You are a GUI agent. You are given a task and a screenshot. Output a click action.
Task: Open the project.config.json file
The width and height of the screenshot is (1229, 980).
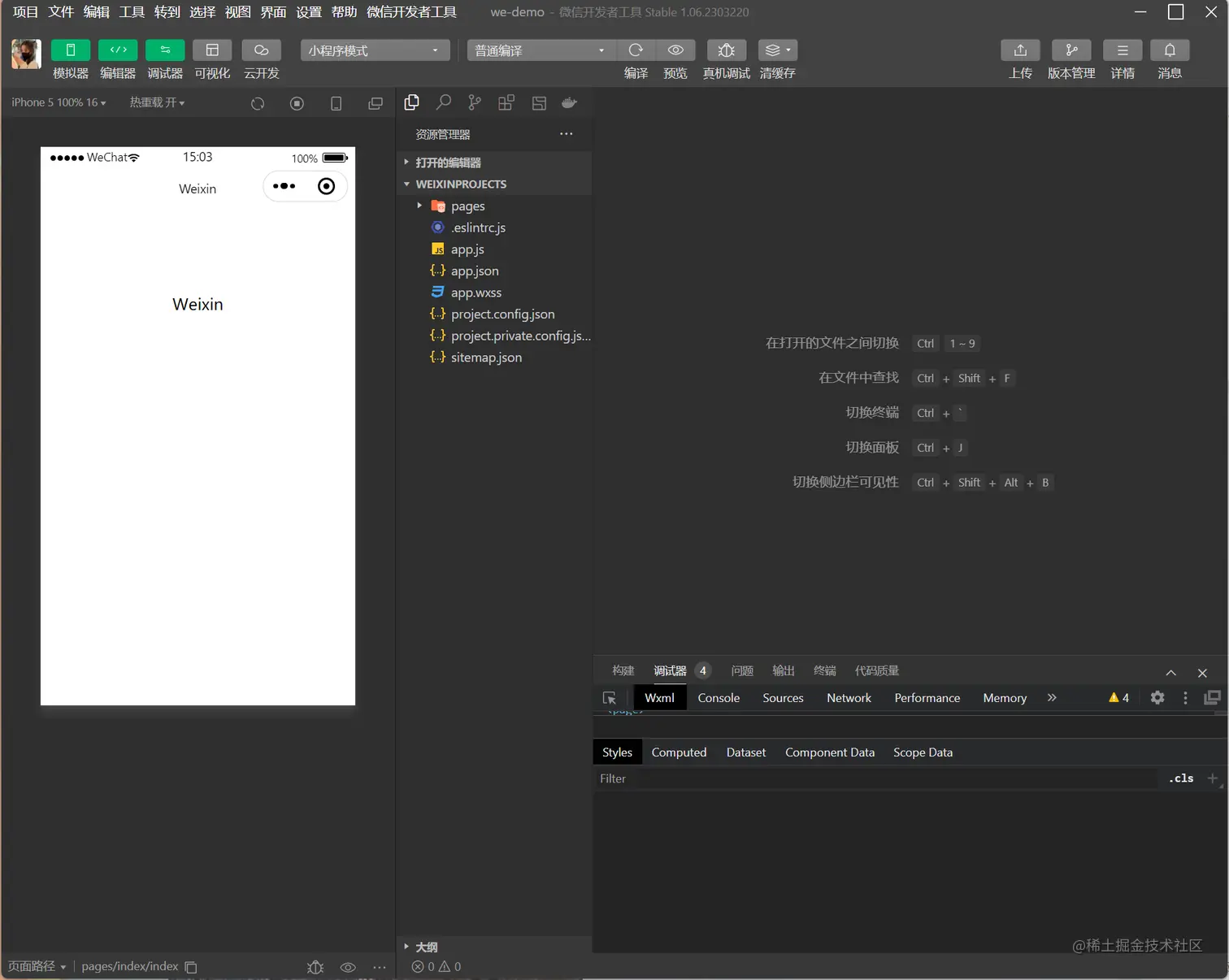coord(494,314)
